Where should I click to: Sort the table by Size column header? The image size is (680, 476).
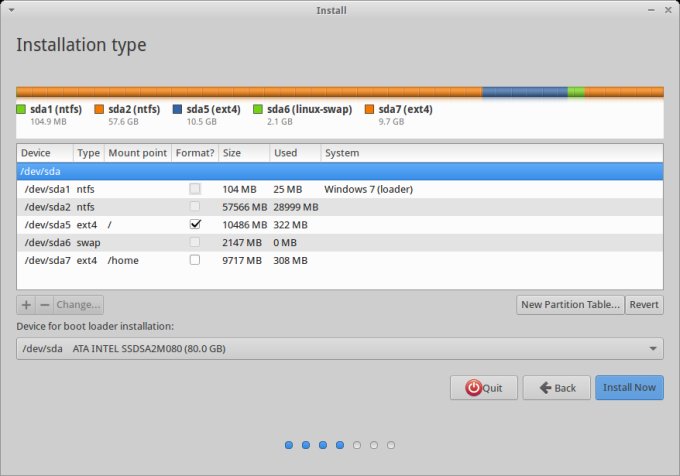[243, 153]
